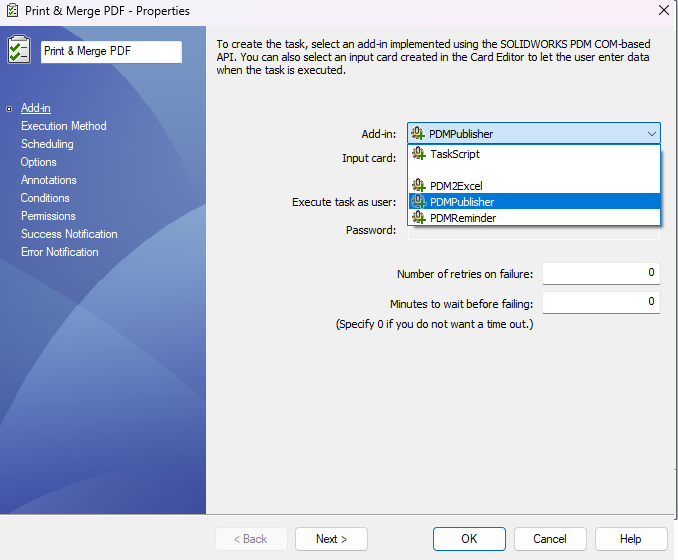
Task: Open Success Notification page
Action: (69, 234)
